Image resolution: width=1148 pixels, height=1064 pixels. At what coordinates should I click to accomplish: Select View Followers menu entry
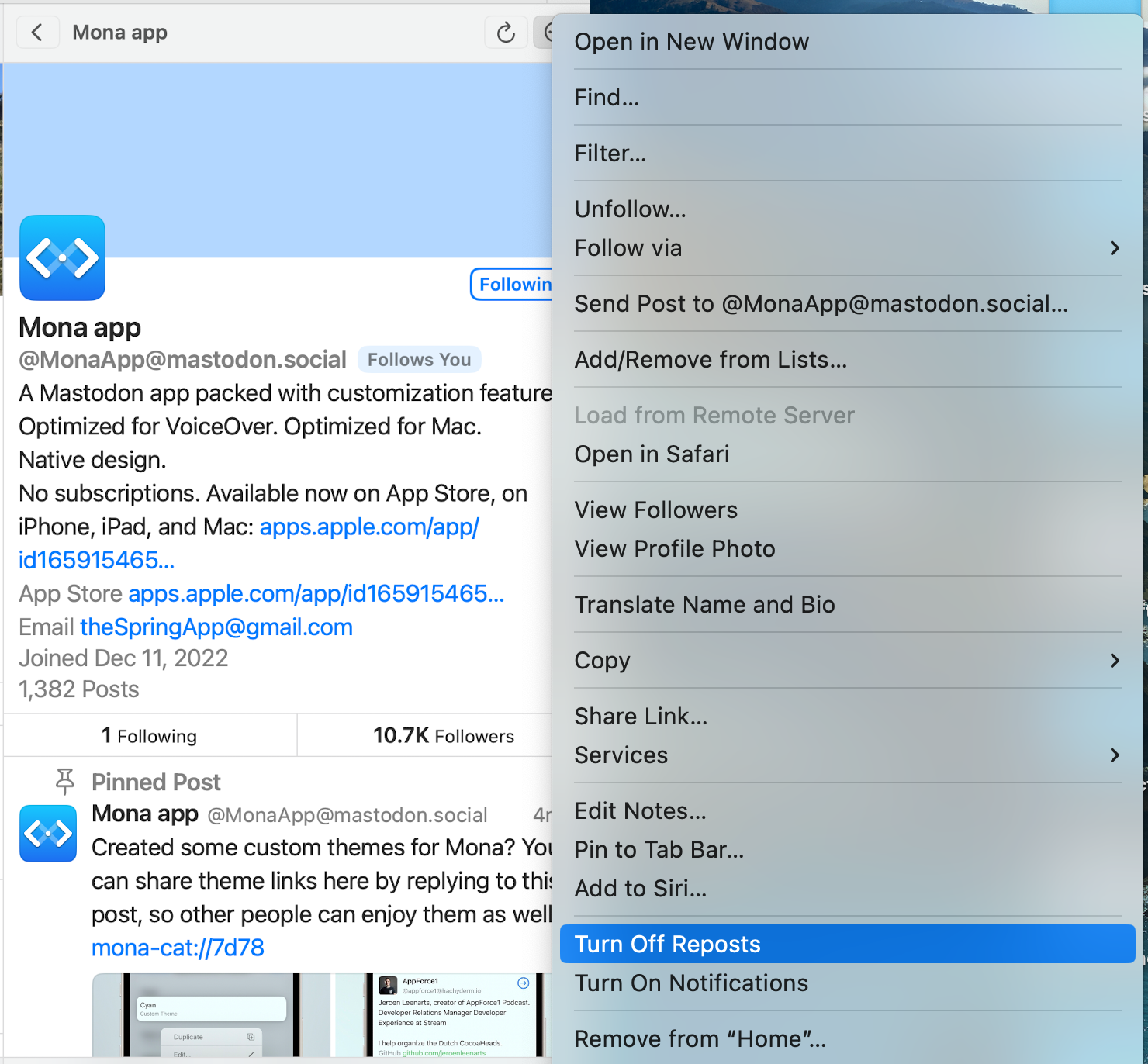coord(848,510)
